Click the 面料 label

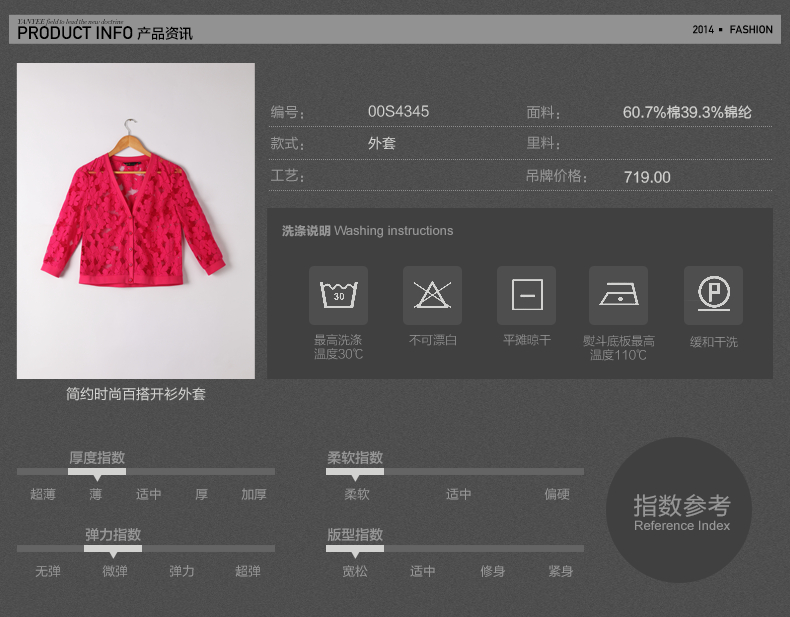(543, 112)
